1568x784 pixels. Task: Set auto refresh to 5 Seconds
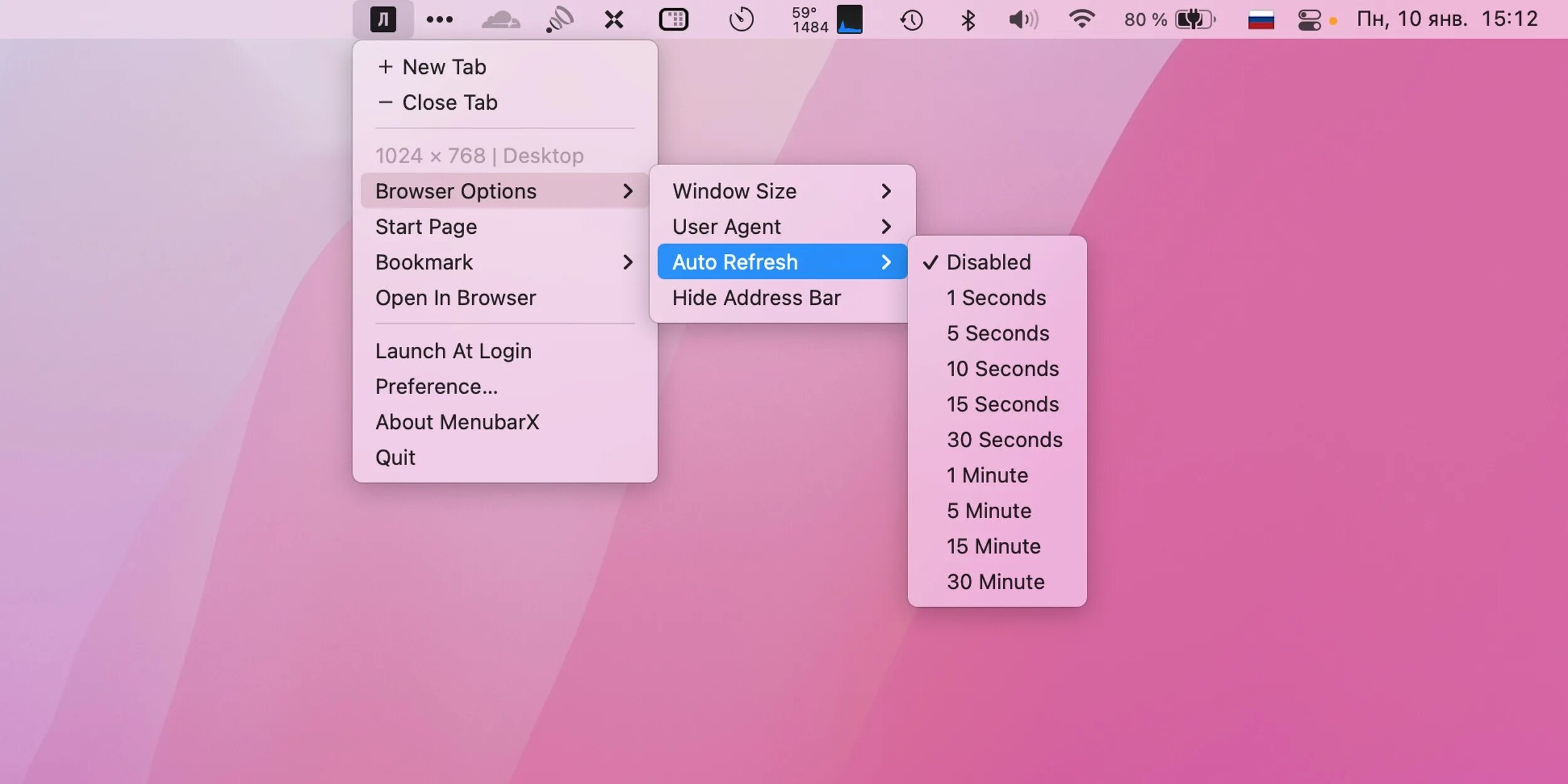click(x=997, y=333)
